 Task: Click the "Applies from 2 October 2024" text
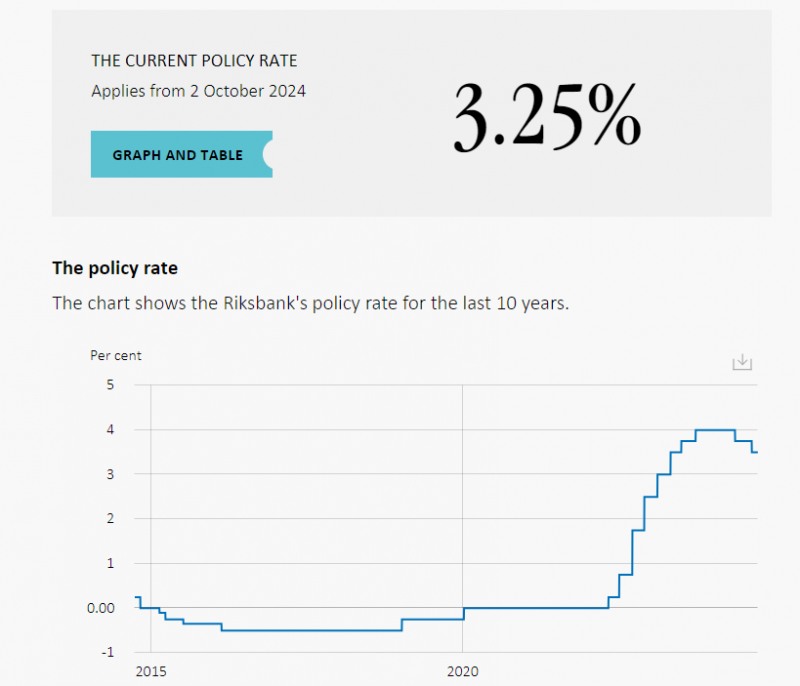pyautogui.click(x=198, y=91)
